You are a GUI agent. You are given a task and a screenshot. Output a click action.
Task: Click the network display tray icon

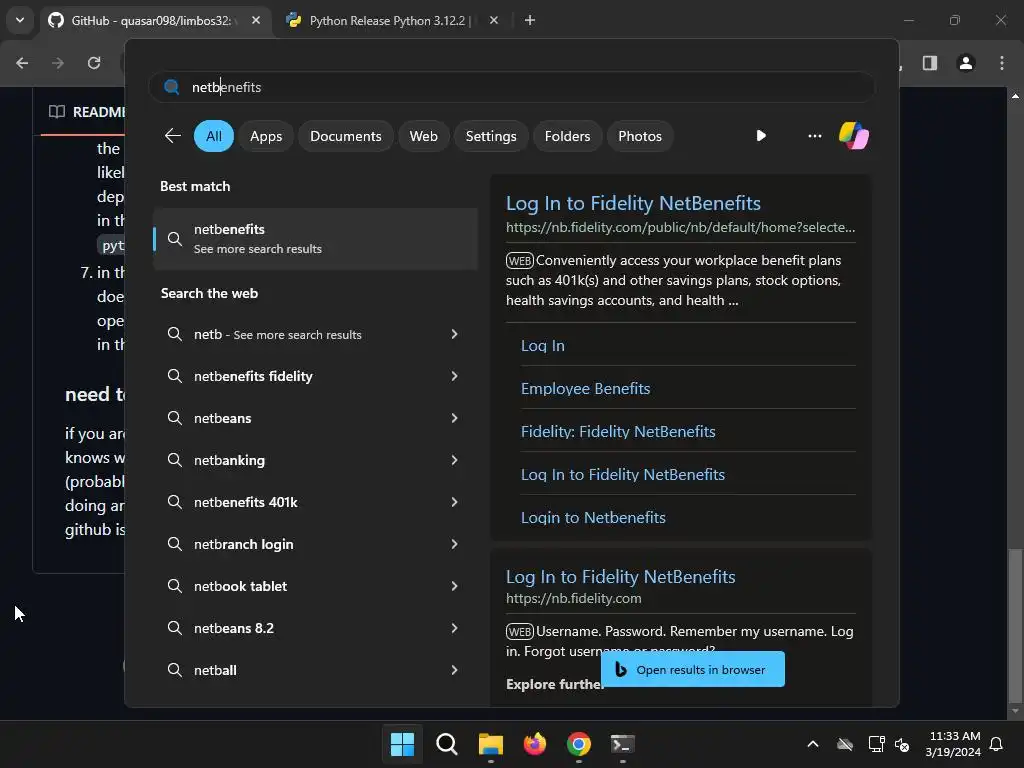[876, 744]
